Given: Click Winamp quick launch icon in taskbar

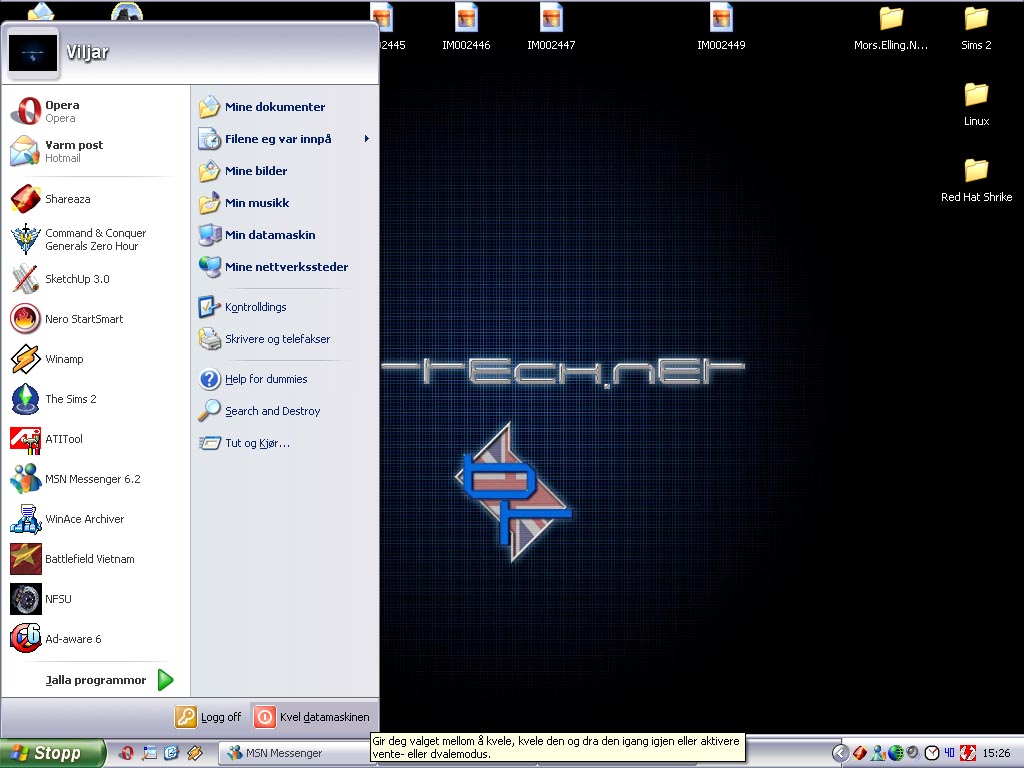Looking at the screenshot, I should point(195,753).
